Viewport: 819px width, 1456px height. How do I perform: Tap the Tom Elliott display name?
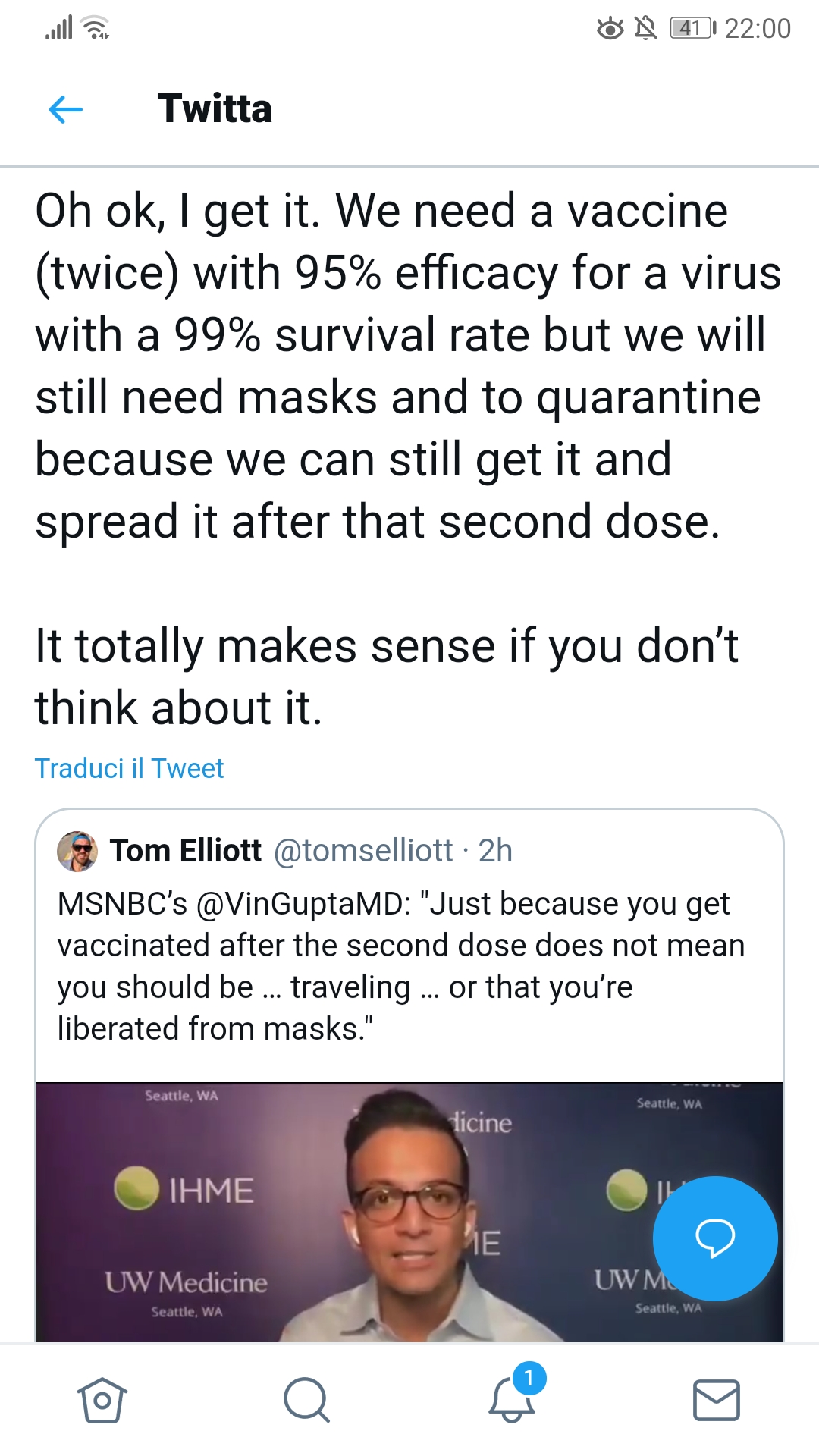(186, 851)
